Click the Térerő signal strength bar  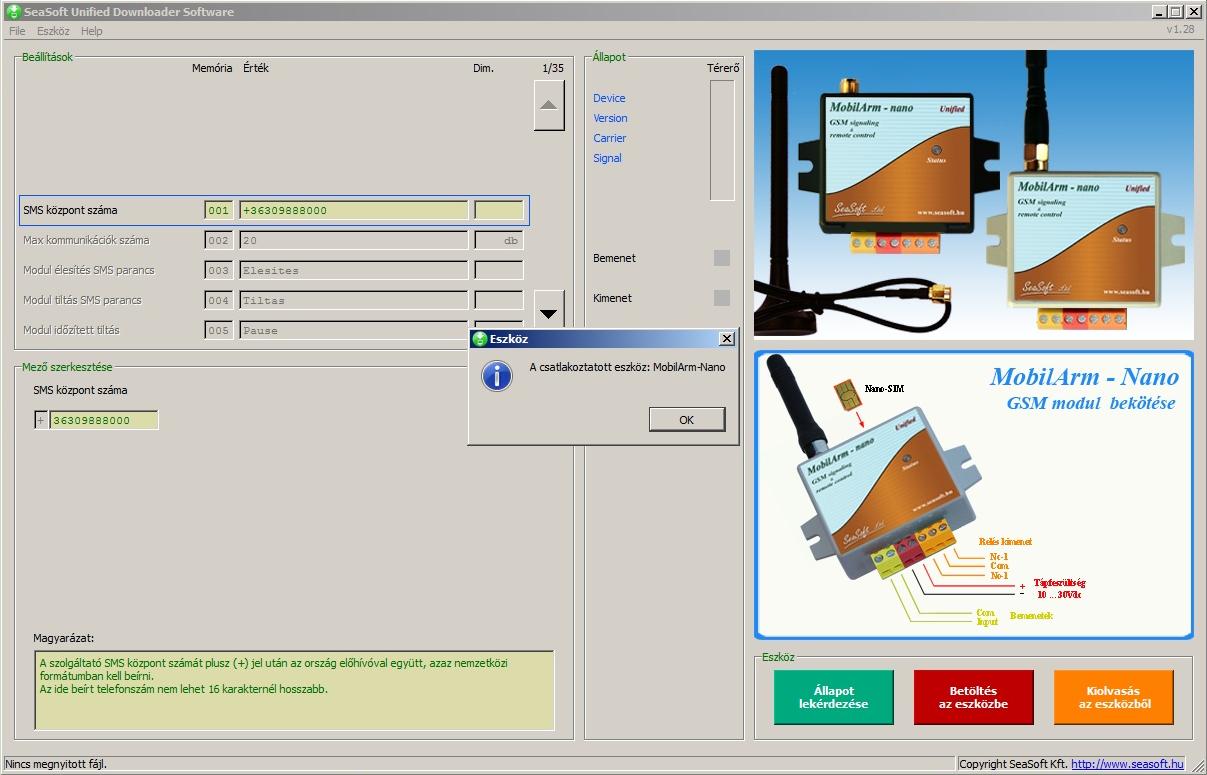click(x=722, y=141)
